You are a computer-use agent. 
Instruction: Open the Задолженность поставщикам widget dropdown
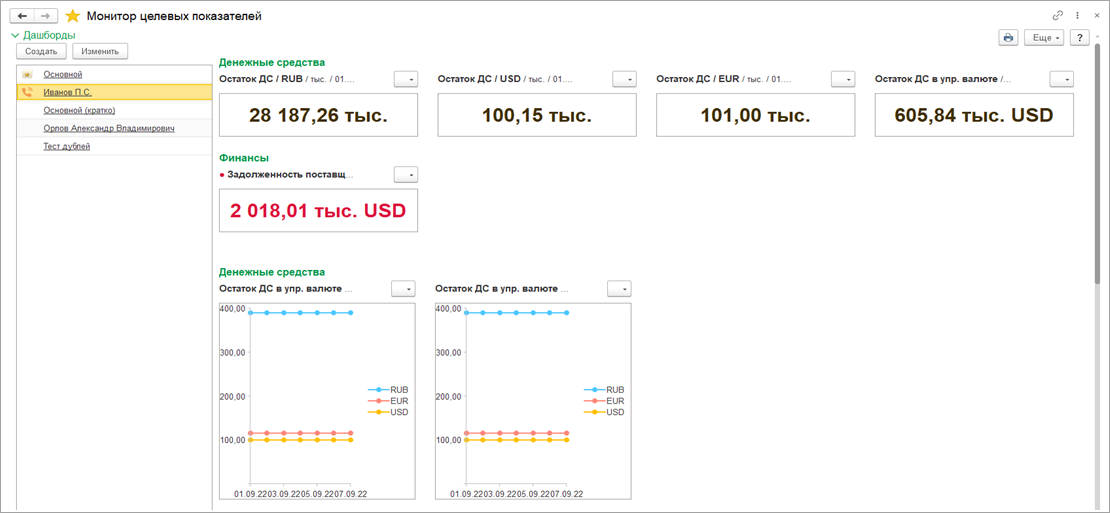click(x=406, y=175)
